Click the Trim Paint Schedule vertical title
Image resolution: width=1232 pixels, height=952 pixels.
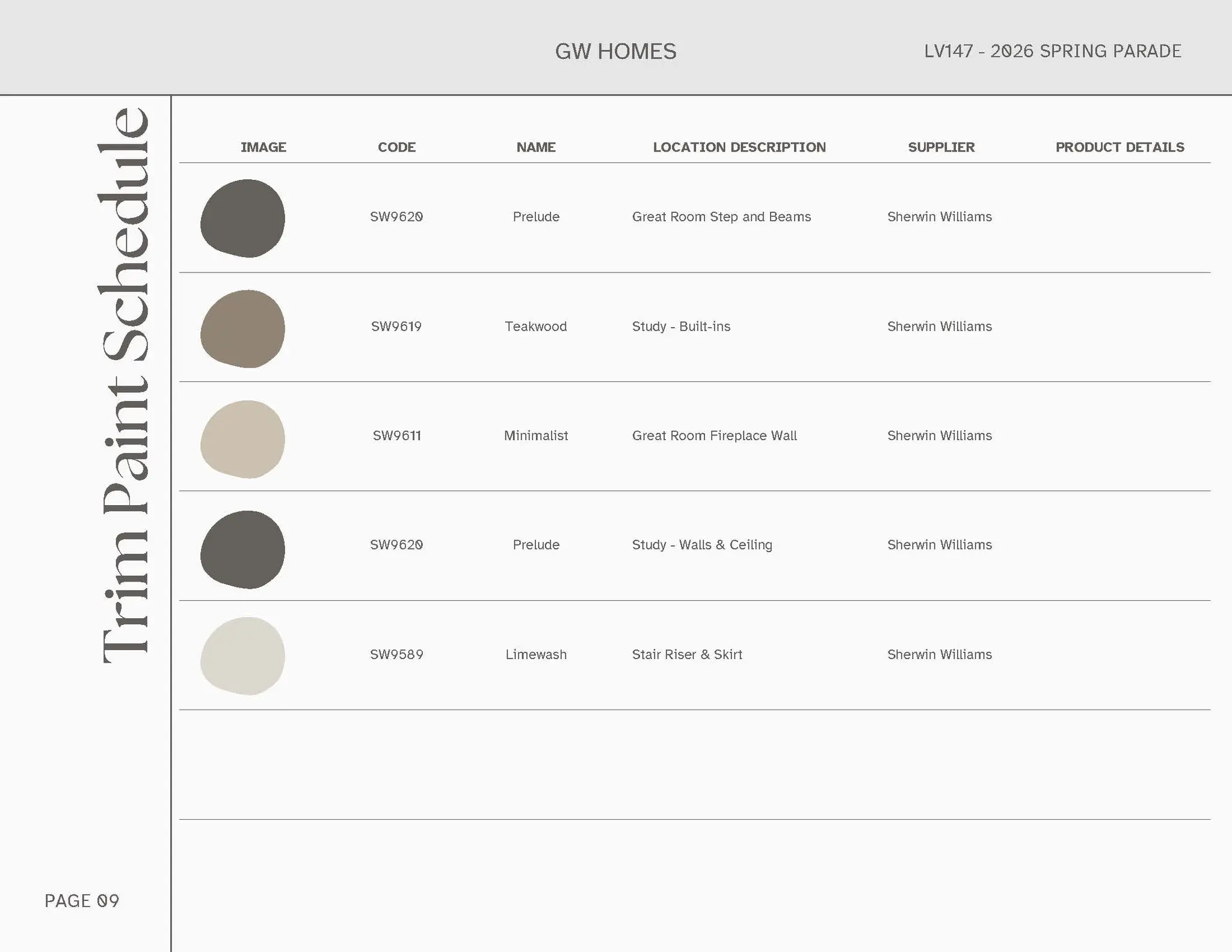tap(125, 385)
